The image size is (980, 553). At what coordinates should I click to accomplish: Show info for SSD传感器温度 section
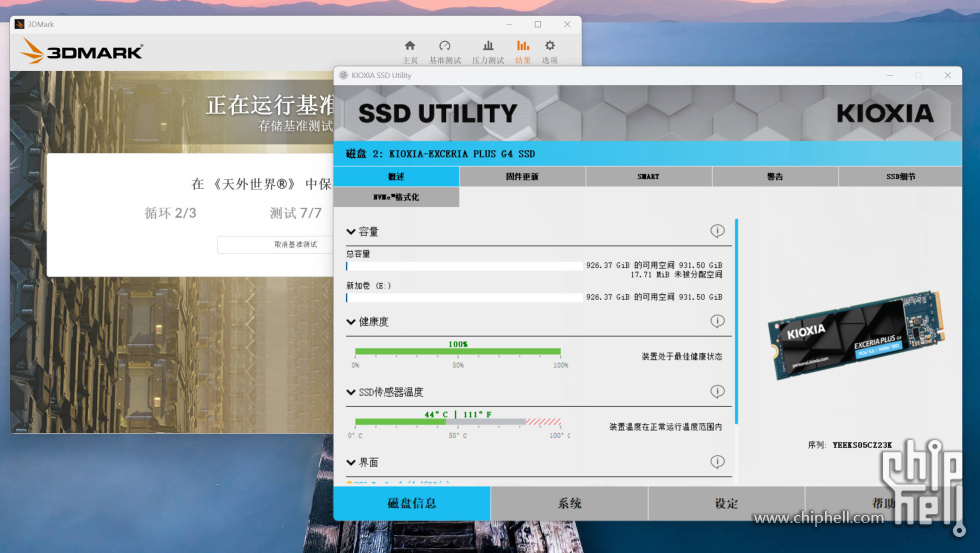[718, 391]
